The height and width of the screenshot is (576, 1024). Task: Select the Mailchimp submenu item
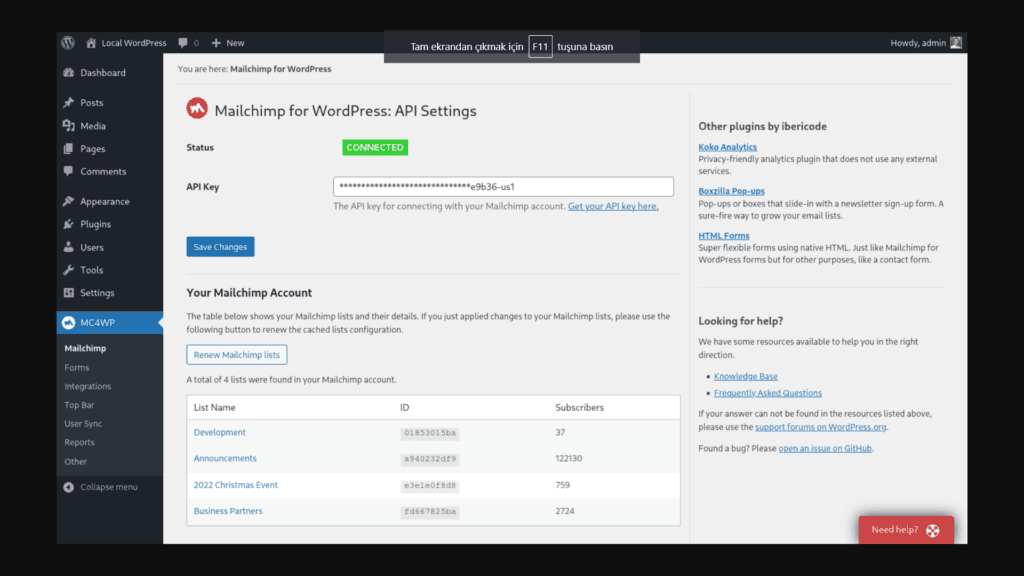(x=85, y=349)
